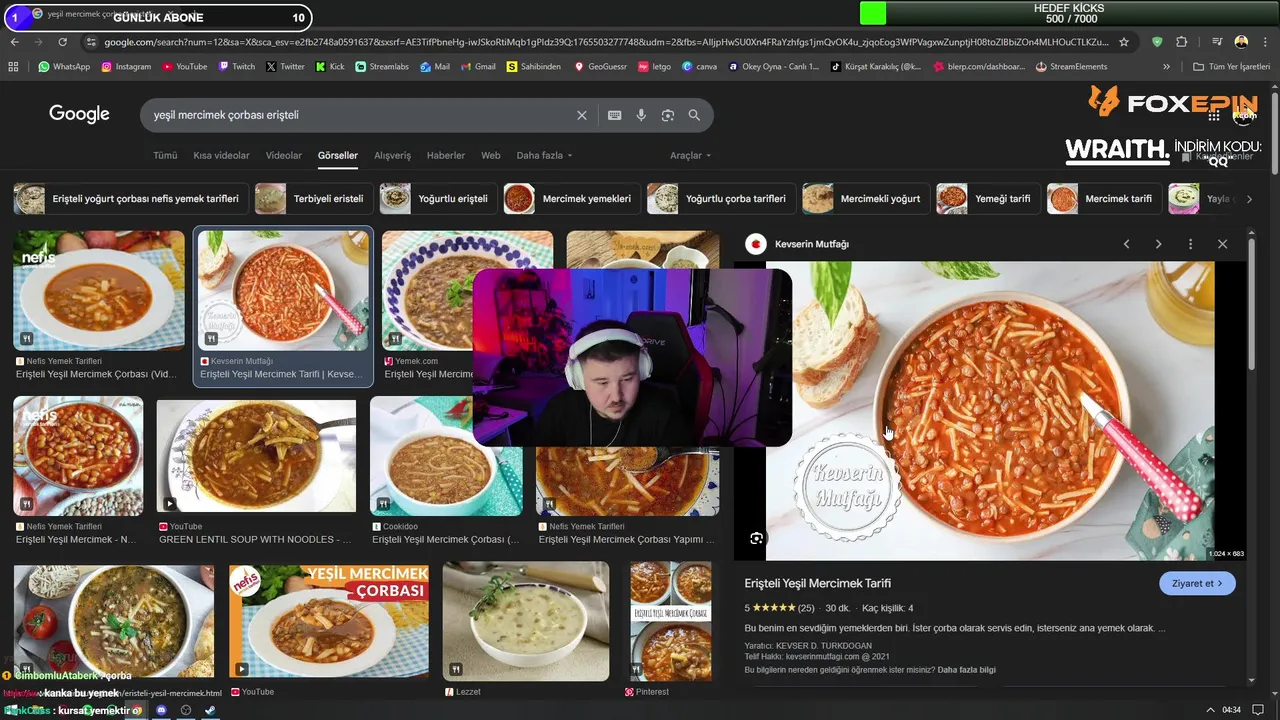Open the Instagram bookmark
Viewport: 1280px width, 720px height.
(125, 67)
